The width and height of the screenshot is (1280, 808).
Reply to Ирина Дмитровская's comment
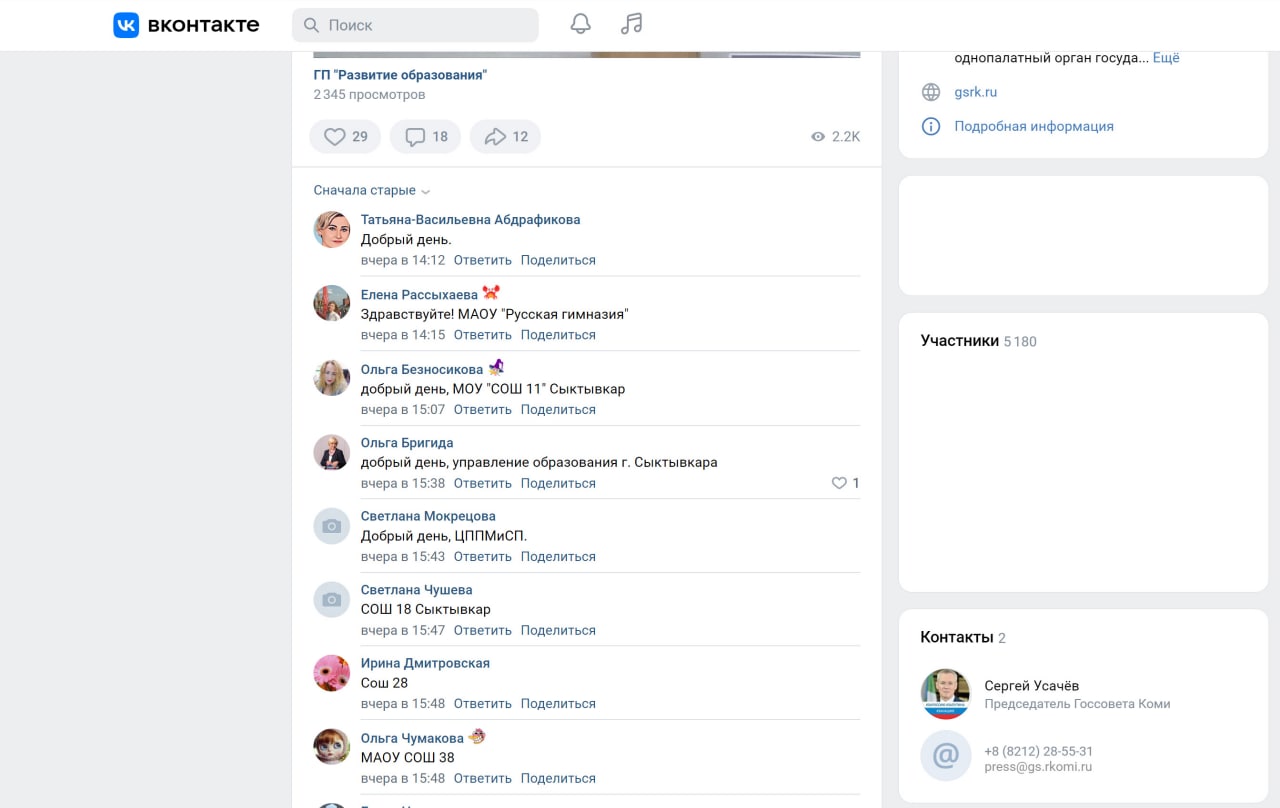point(483,703)
